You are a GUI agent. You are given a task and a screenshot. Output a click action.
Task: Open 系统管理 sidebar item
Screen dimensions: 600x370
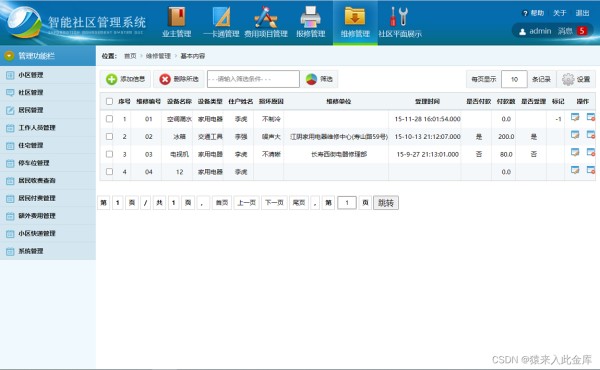(x=48, y=251)
